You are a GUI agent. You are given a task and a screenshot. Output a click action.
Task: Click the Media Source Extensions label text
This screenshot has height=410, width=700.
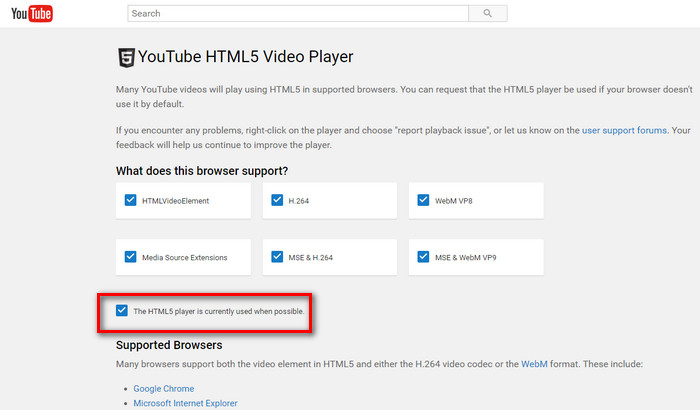[184, 258]
